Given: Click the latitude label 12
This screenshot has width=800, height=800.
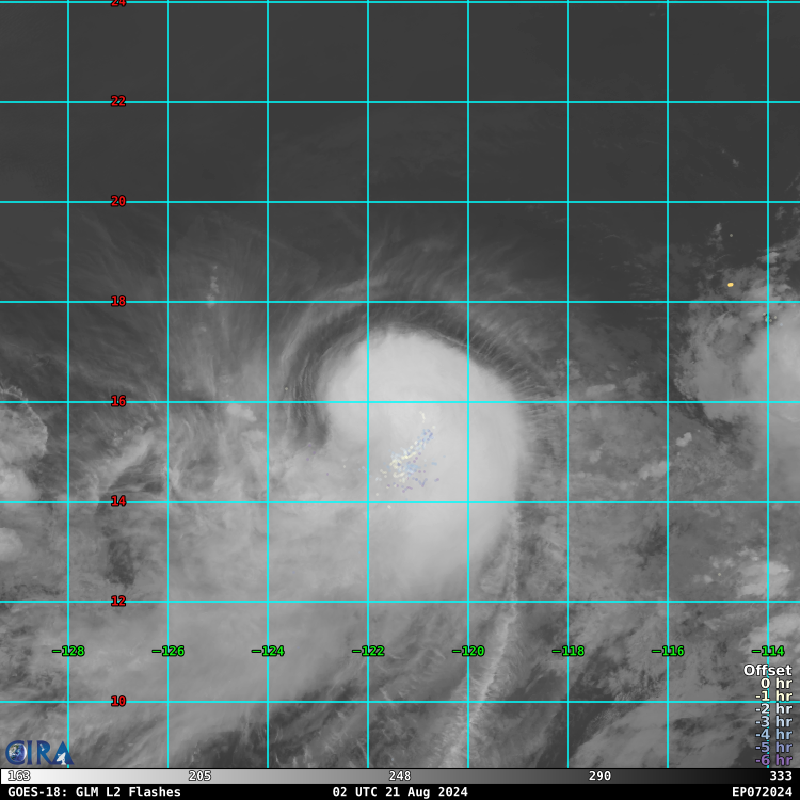Looking at the screenshot, I should 118,601.
